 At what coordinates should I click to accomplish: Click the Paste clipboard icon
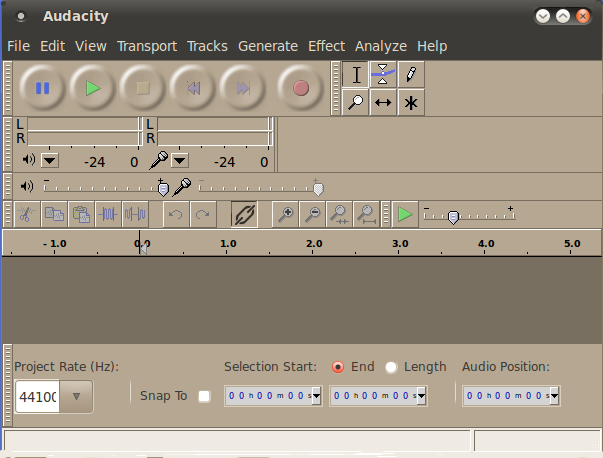(x=81, y=214)
